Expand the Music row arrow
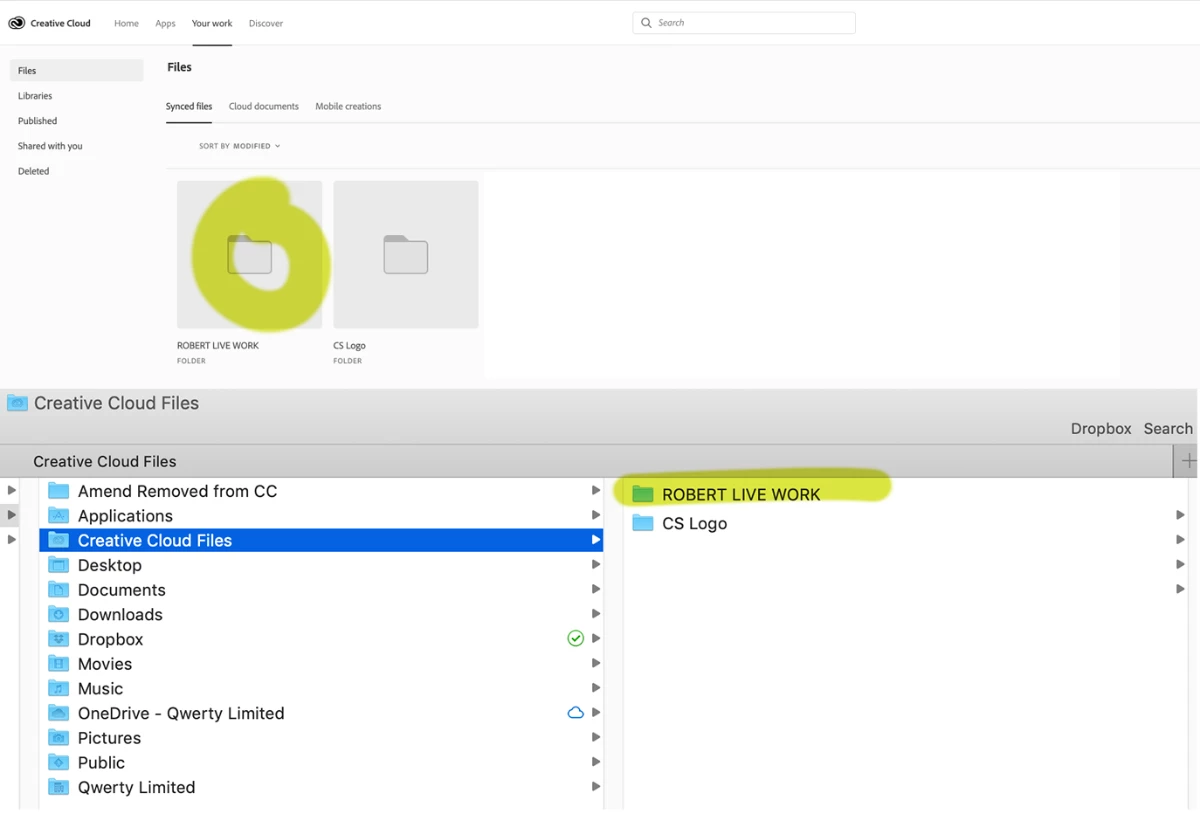This screenshot has width=1200, height=814. [x=595, y=687]
